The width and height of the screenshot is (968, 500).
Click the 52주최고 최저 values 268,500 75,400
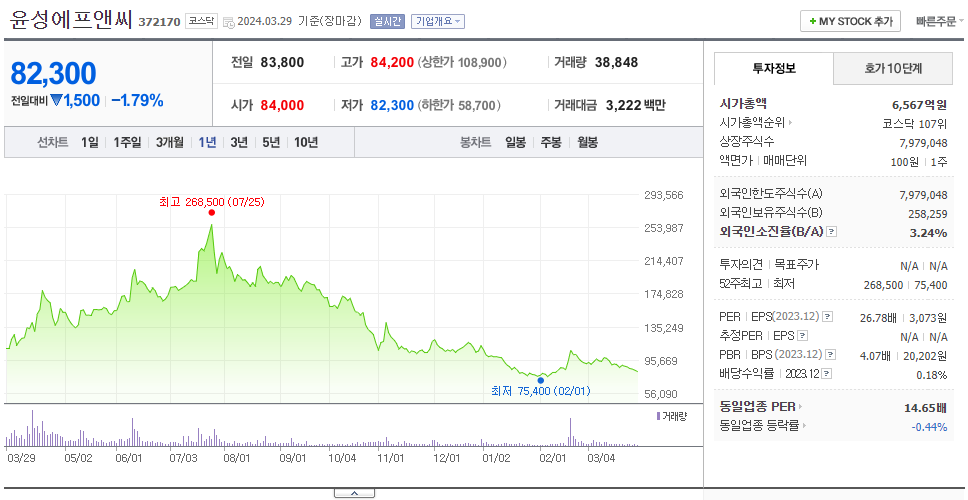pos(905,285)
